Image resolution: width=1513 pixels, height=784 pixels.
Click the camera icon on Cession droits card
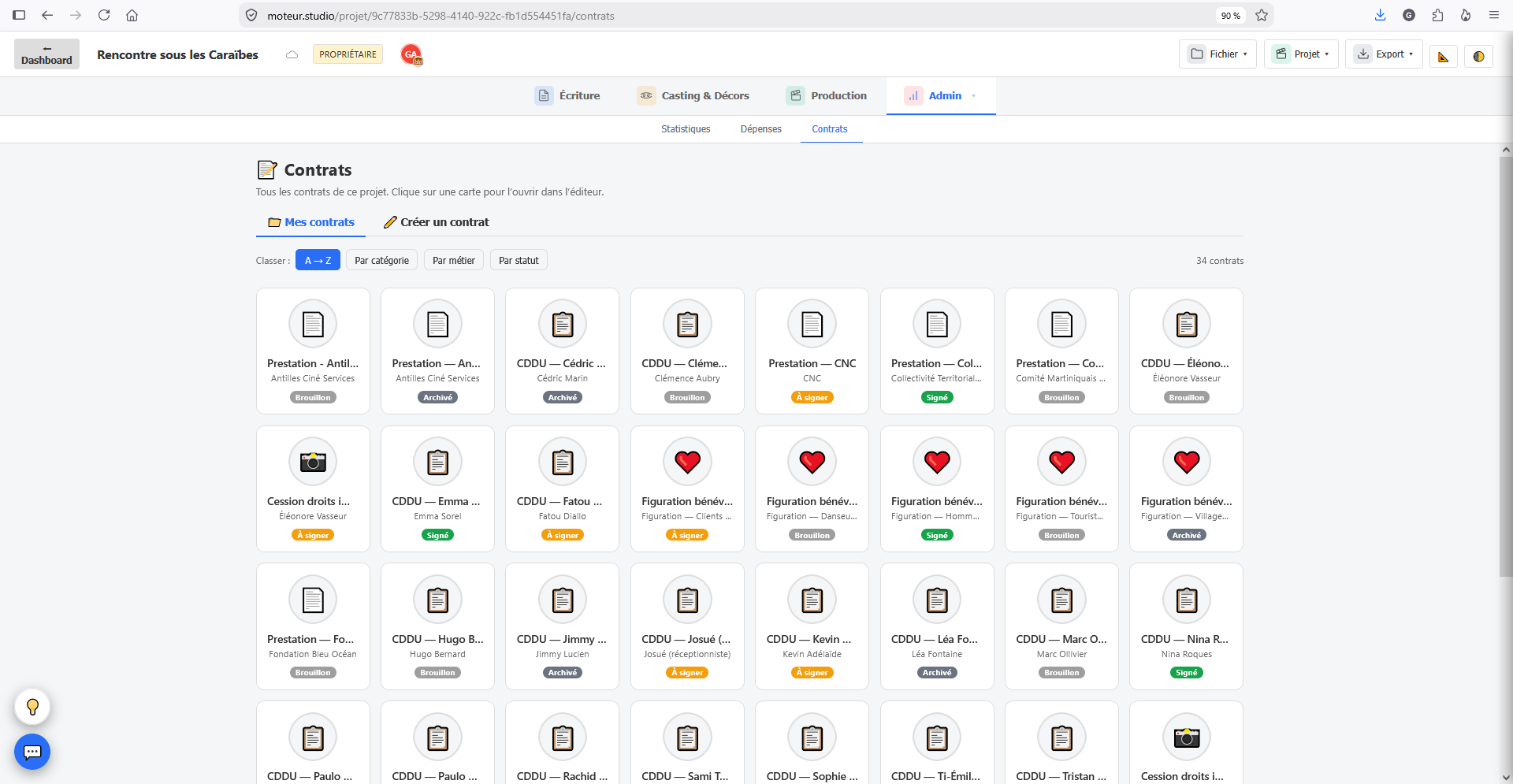313,462
